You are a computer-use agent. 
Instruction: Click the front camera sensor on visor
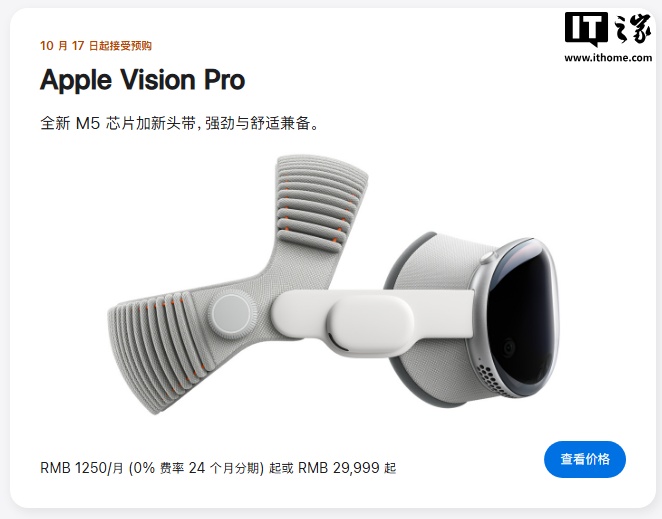coord(508,347)
